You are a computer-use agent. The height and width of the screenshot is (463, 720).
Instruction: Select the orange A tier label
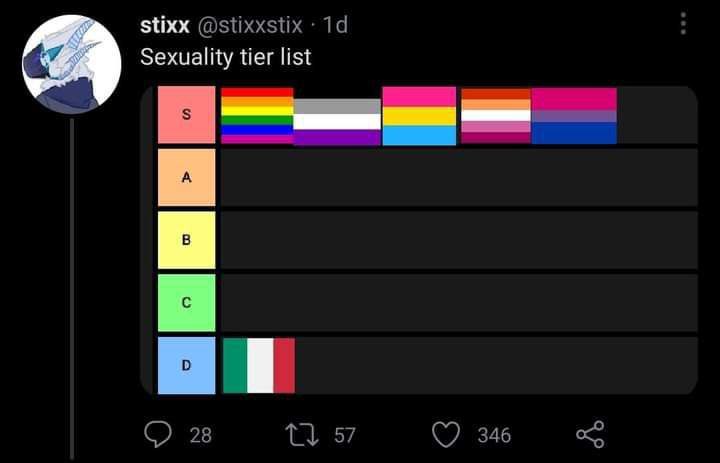186,177
